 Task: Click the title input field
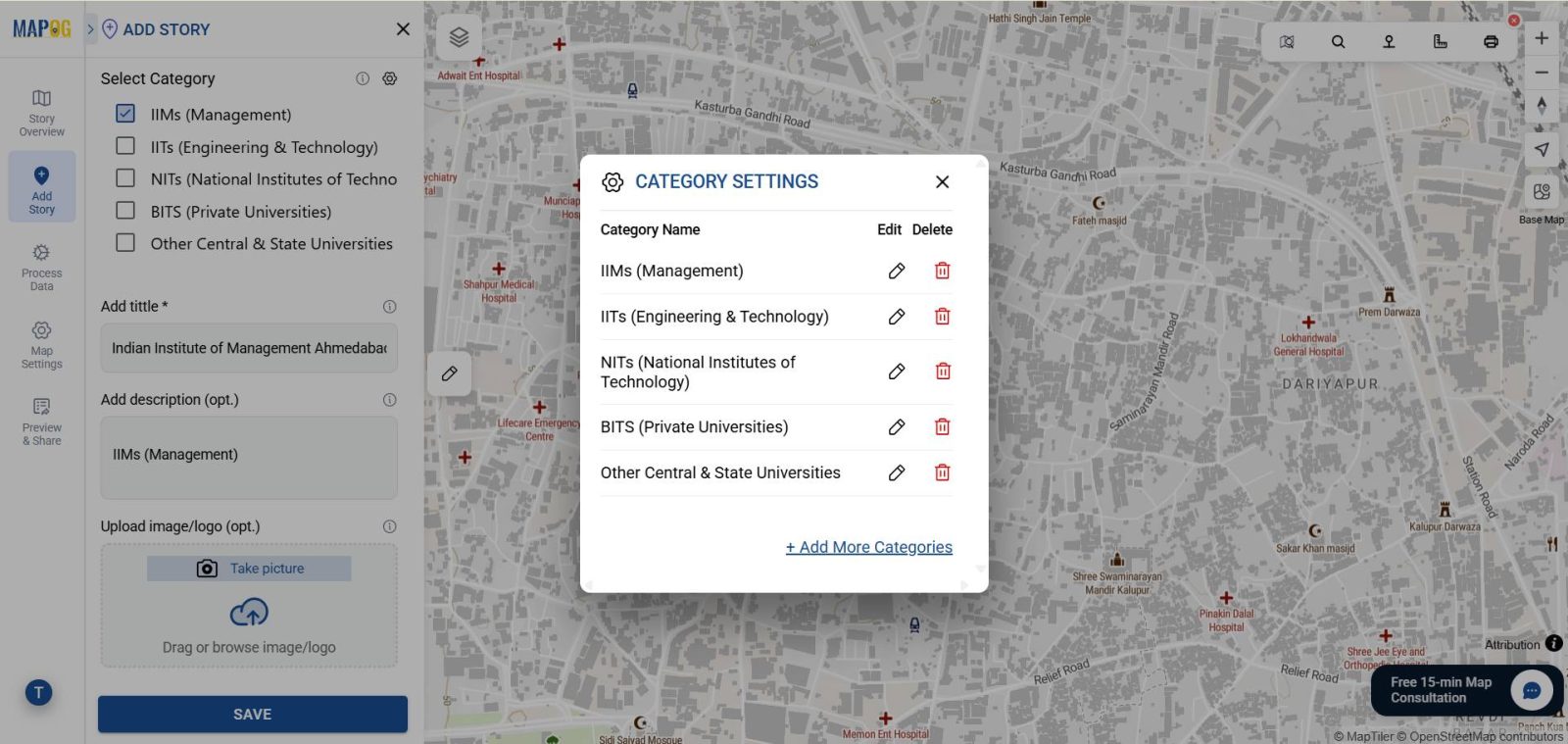tap(249, 348)
